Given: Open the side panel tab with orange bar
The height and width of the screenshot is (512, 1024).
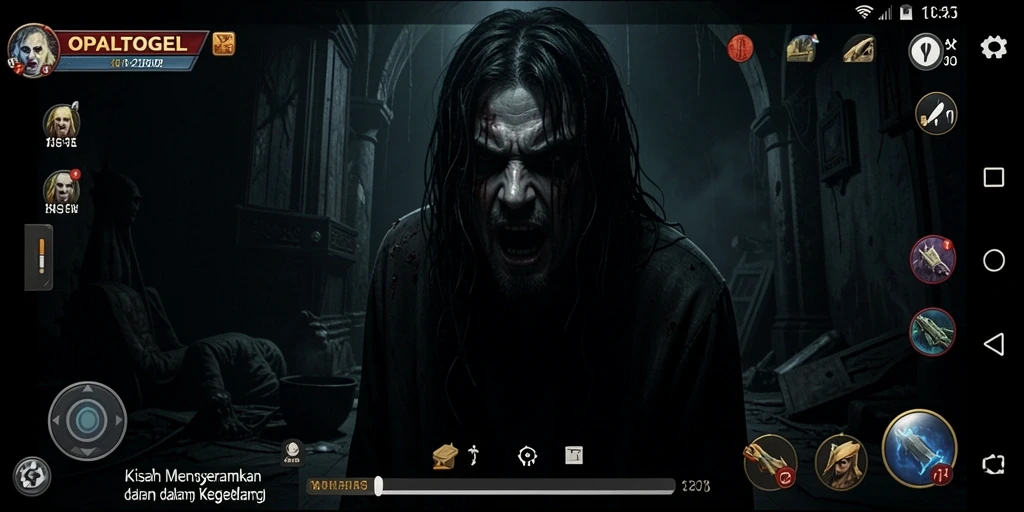Looking at the screenshot, I should coord(39,257).
